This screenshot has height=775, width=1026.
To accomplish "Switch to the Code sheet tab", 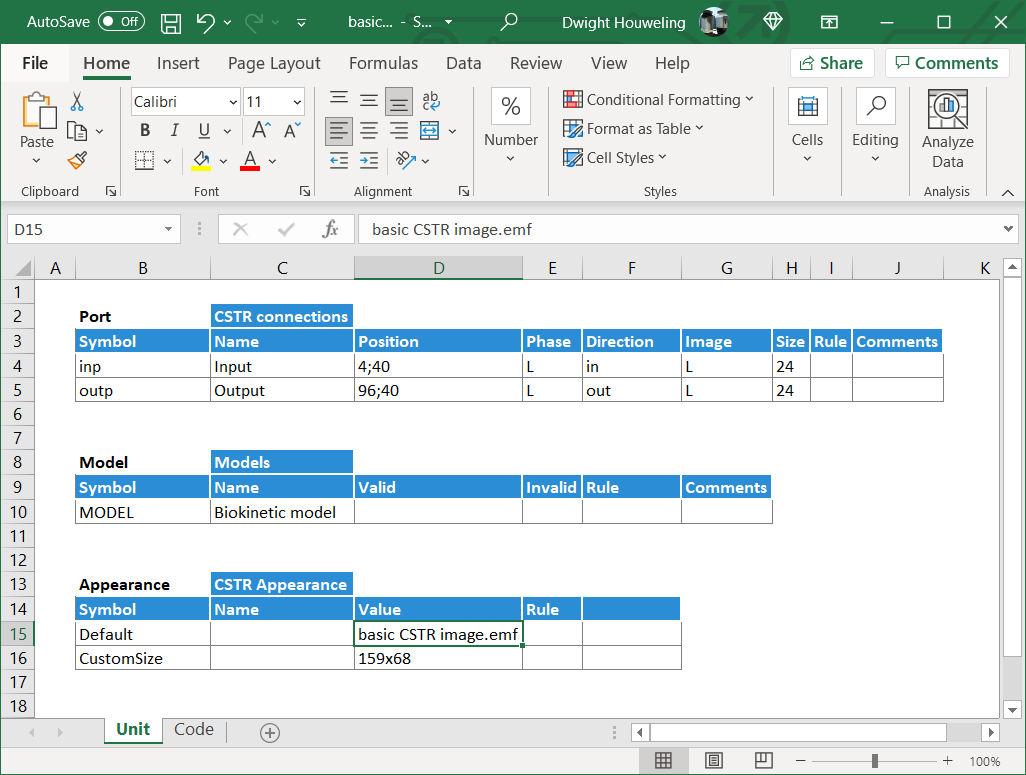I will coord(194,730).
